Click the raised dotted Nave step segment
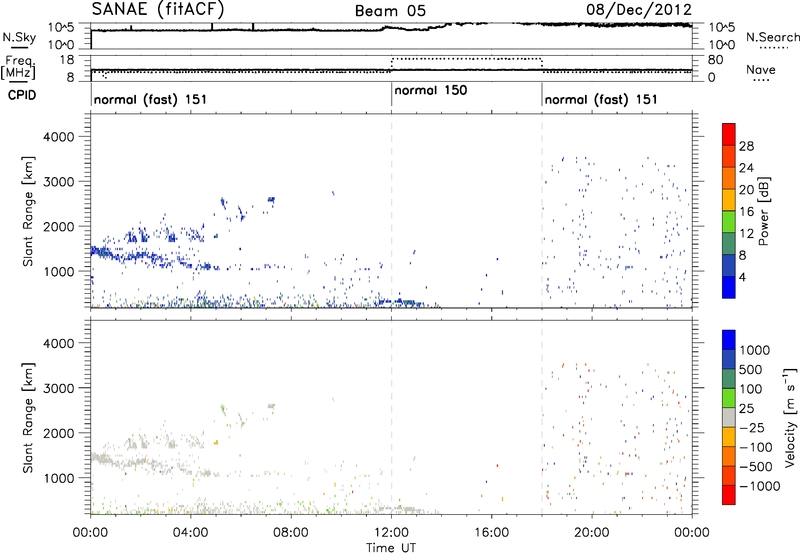The width and height of the screenshot is (800, 554). click(467, 59)
